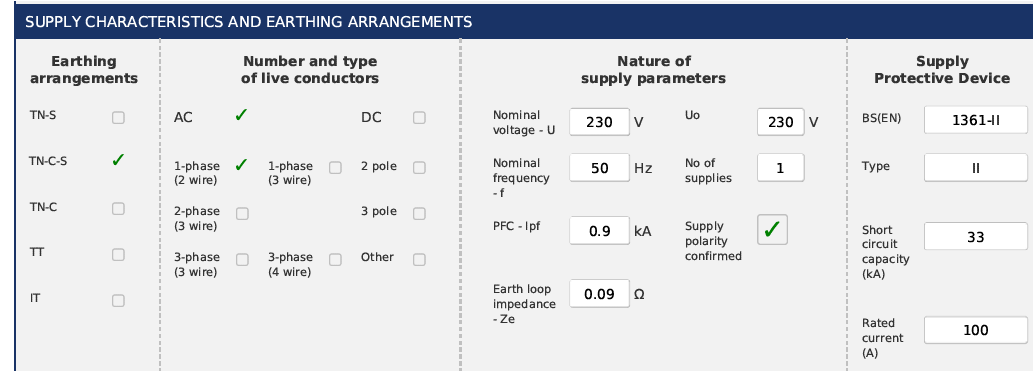Tick the 2 pole checkbox
The image size is (1034, 372).
(x=419, y=168)
